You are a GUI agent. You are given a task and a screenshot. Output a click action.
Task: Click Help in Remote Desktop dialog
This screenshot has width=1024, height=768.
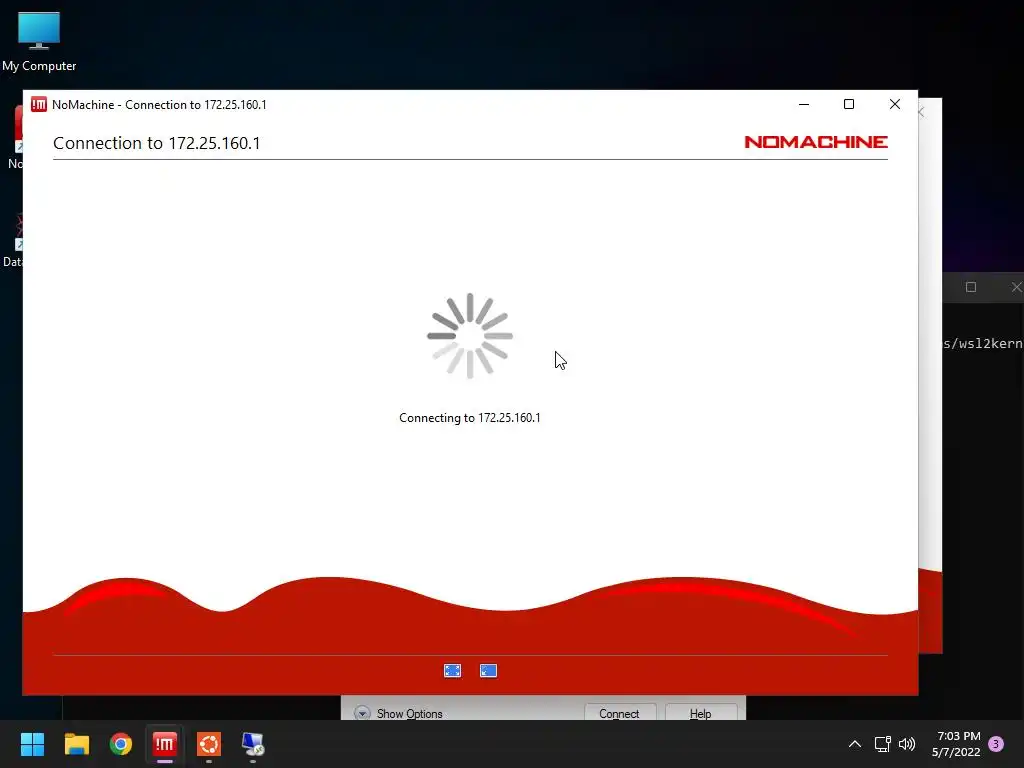click(x=701, y=713)
